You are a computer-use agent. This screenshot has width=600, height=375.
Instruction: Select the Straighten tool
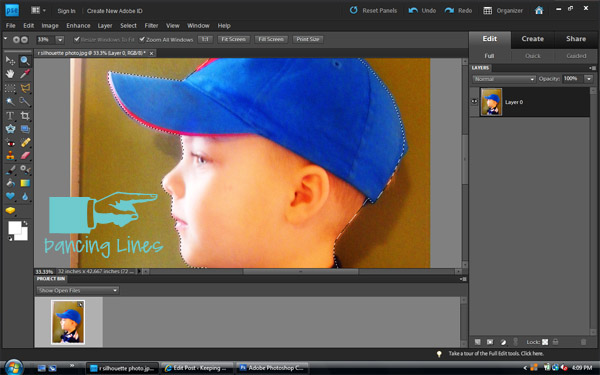[x=25, y=129]
